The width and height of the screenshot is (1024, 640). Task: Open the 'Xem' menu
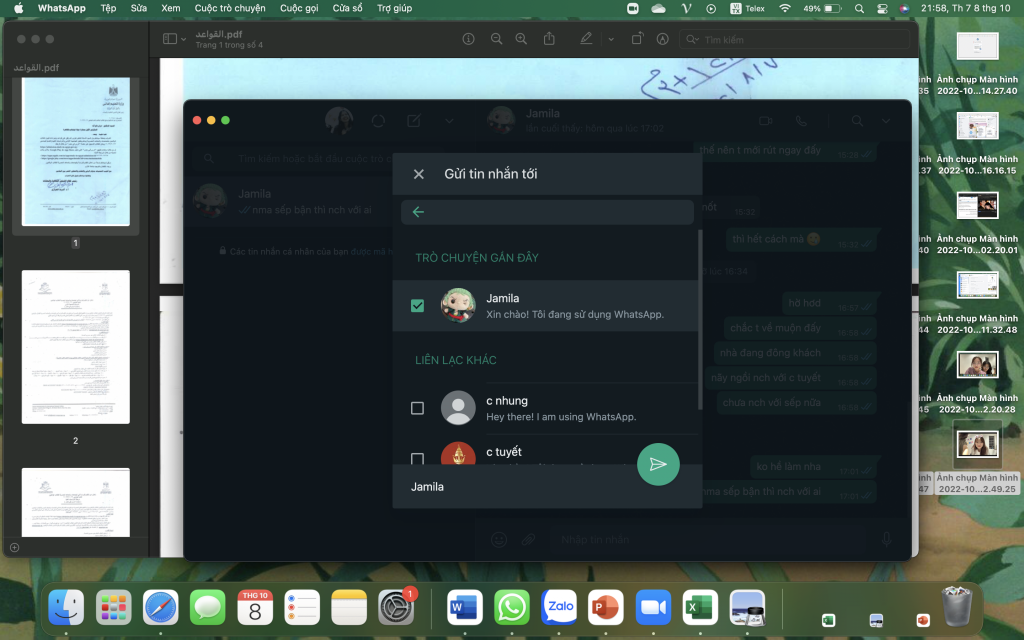(170, 8)
